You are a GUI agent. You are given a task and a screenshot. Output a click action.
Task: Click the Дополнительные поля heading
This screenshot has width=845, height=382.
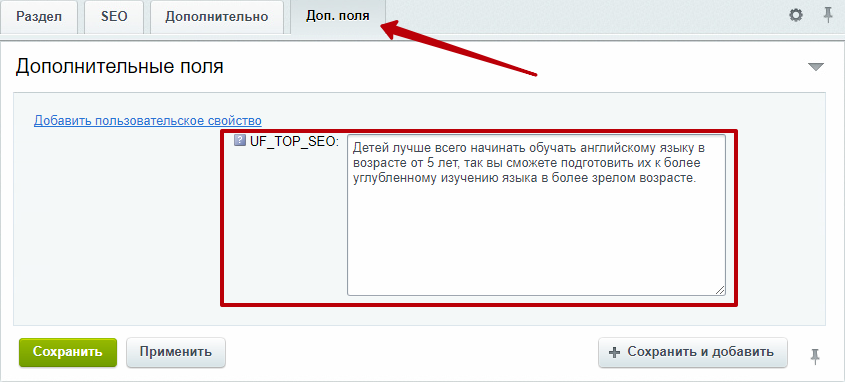[x=119, y=67]
